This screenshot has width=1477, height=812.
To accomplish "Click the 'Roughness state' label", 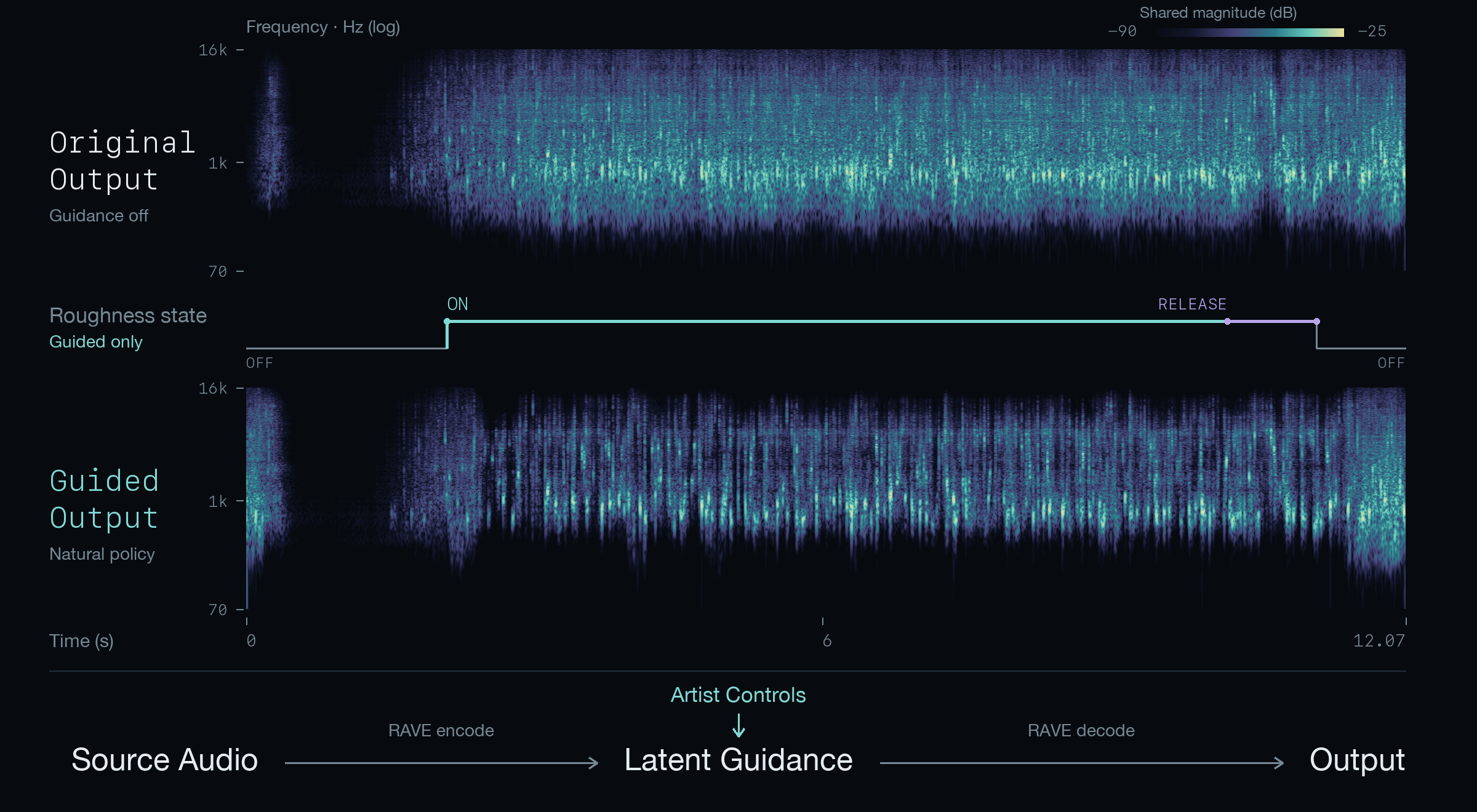I will coord(128,315).
